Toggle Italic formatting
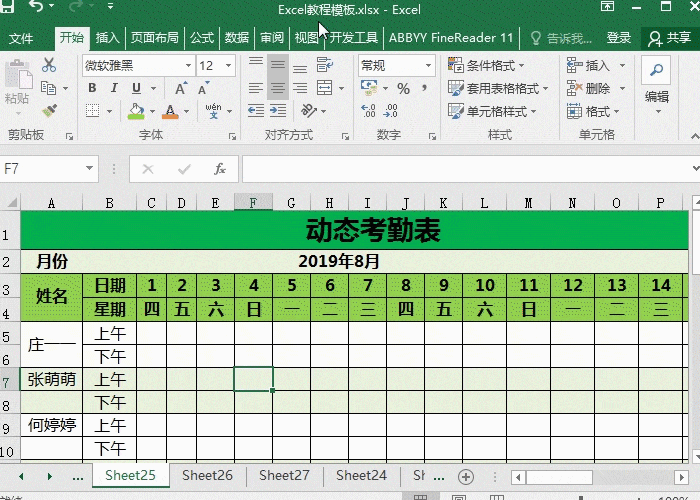Screen dimensions: 700x500 [113, 88]
